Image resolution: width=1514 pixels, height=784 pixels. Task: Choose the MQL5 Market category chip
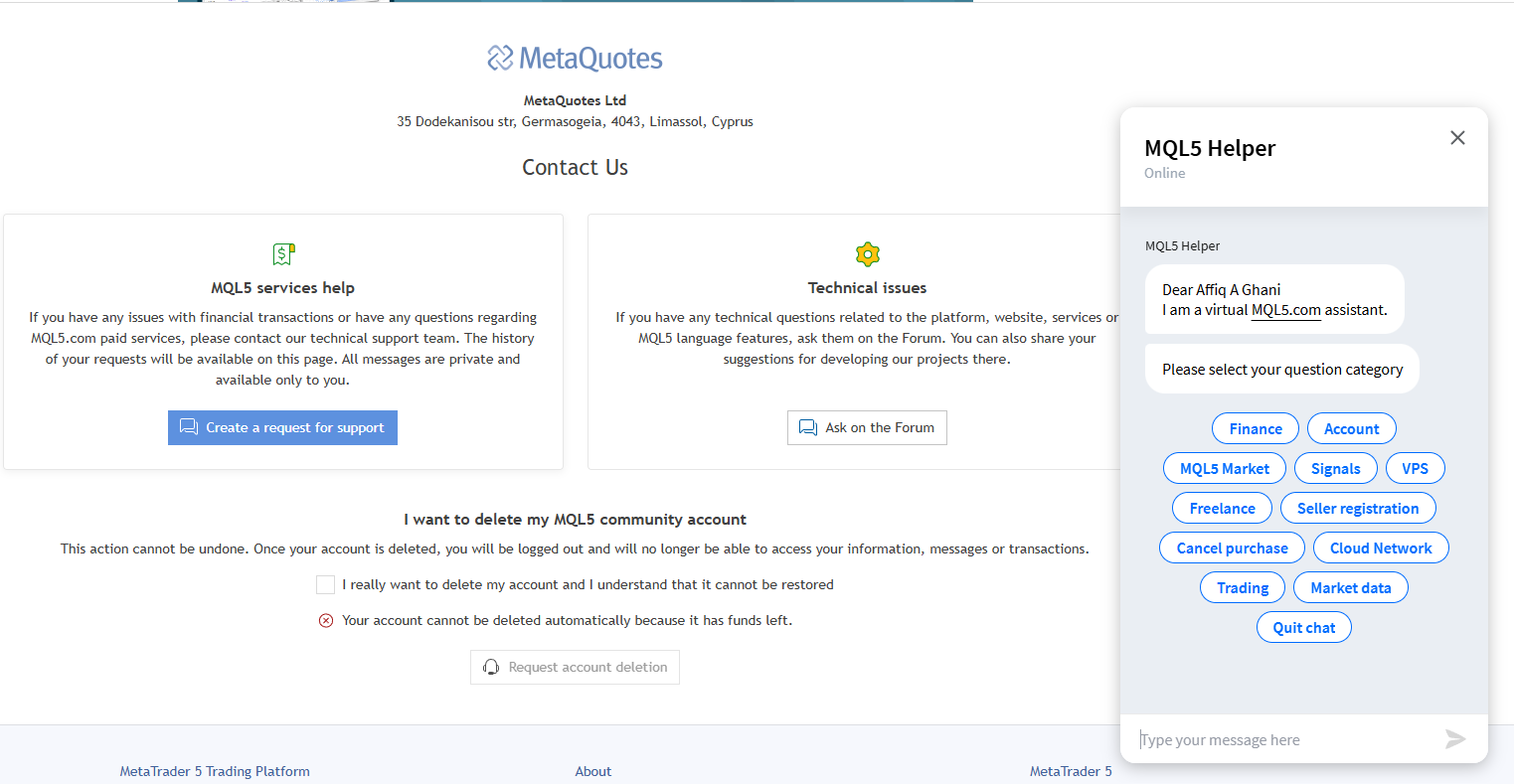1225,468
